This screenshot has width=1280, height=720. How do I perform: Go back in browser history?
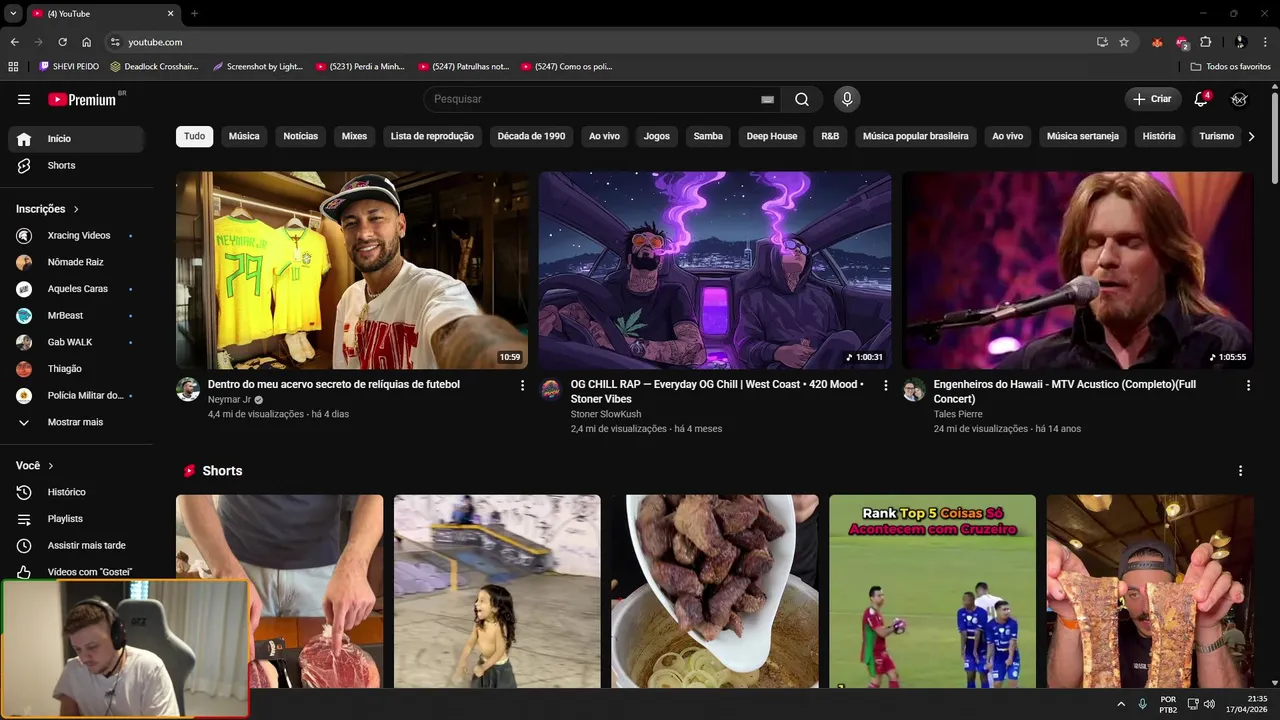point(14,42)
